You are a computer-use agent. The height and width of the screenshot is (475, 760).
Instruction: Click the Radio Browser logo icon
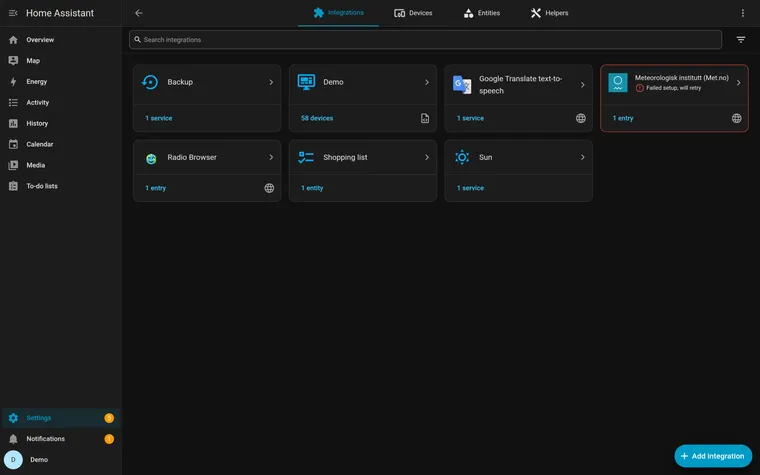(x=151, y=158)
